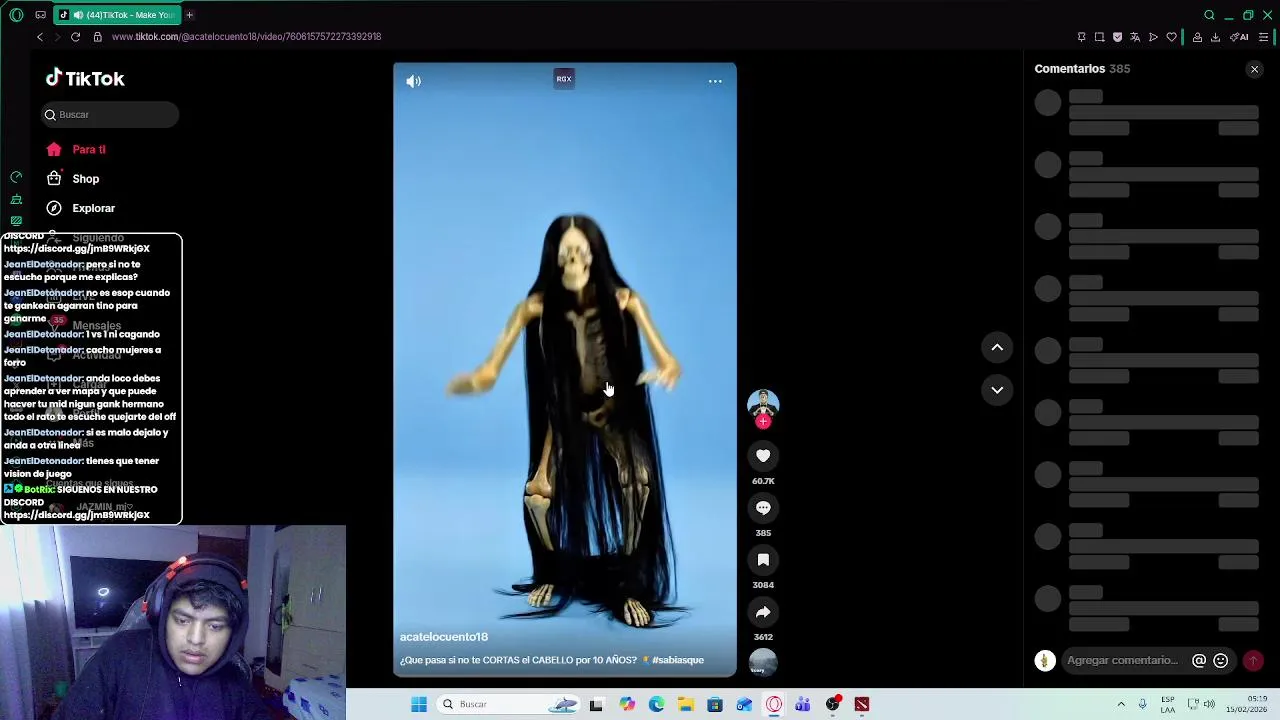Open the page translate icon
The image size is (1280, 720).
tap(1135, 37)
